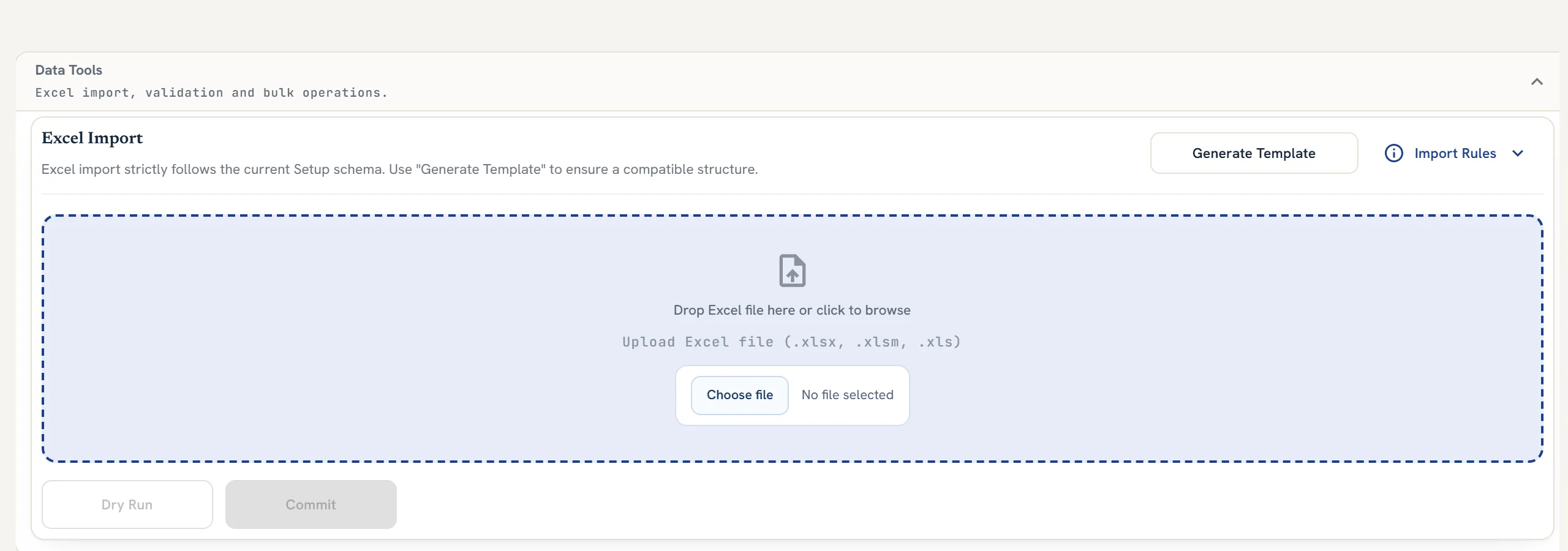Click the file upload icon in drop zone
The height and width of the screenshot is (551, 1568).
(x=792, y=271)
